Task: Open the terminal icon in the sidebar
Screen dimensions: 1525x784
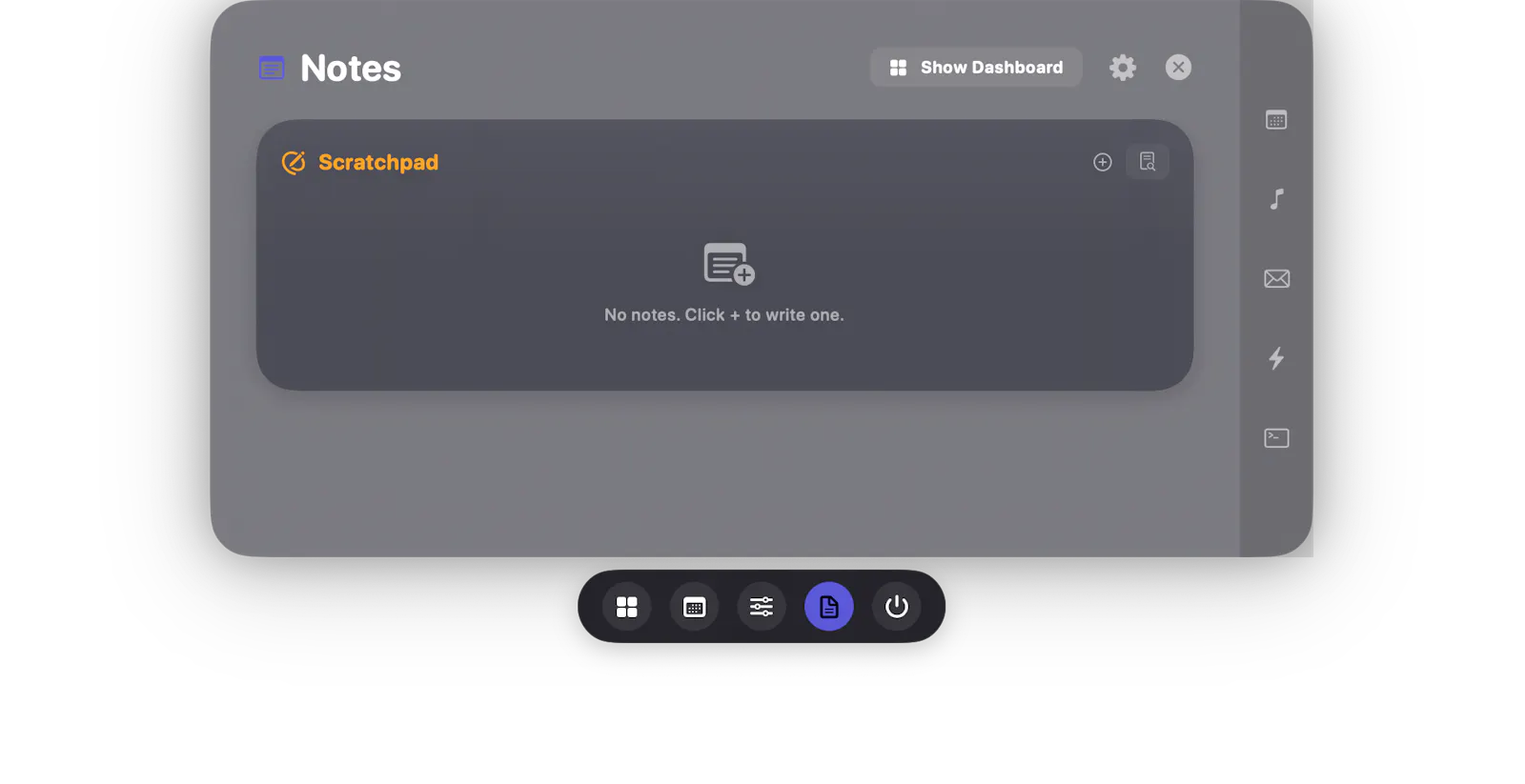Action: coord(1276,438)
